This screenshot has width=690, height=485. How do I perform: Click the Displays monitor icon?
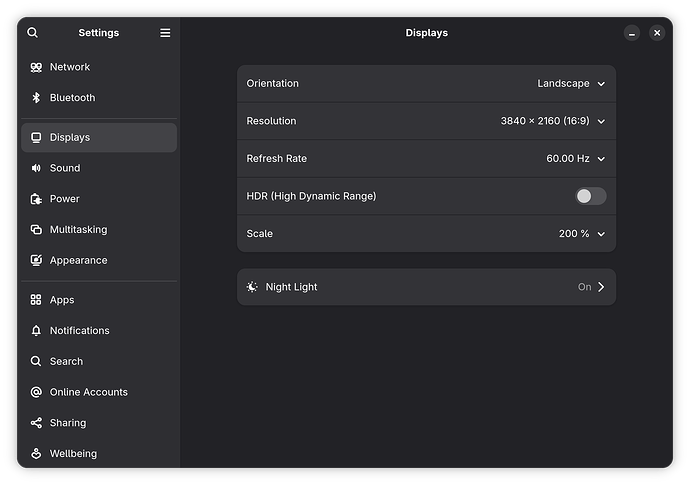pos(36,137)
